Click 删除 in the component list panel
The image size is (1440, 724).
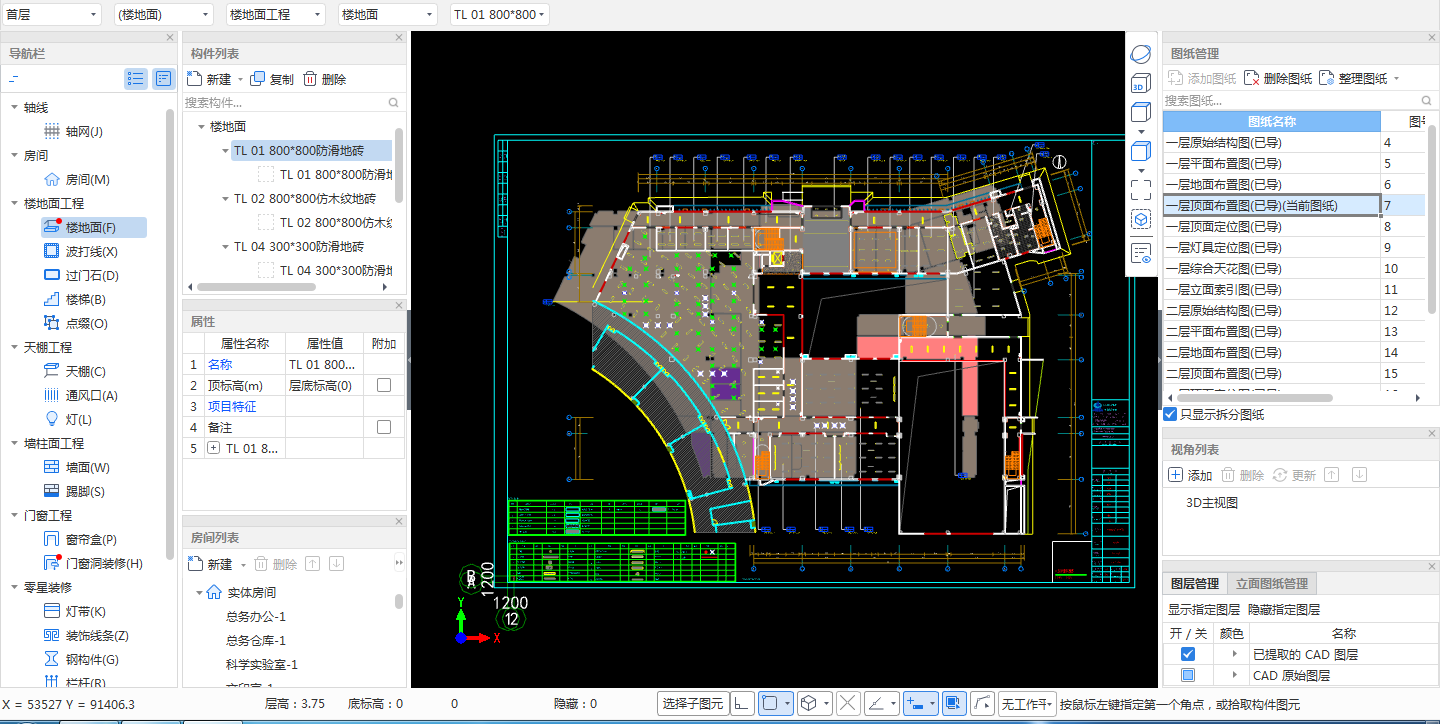tap(325, 79)
